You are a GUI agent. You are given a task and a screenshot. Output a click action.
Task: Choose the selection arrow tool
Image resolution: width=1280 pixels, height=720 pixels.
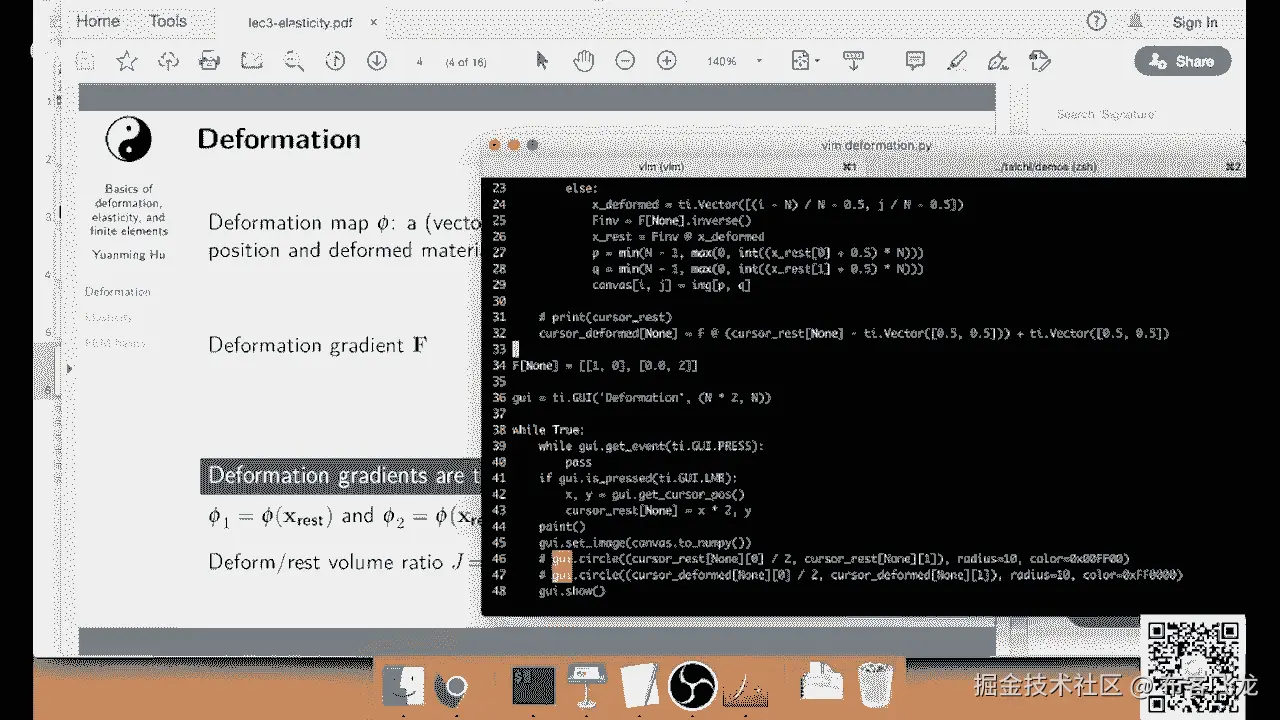[542, 61]
